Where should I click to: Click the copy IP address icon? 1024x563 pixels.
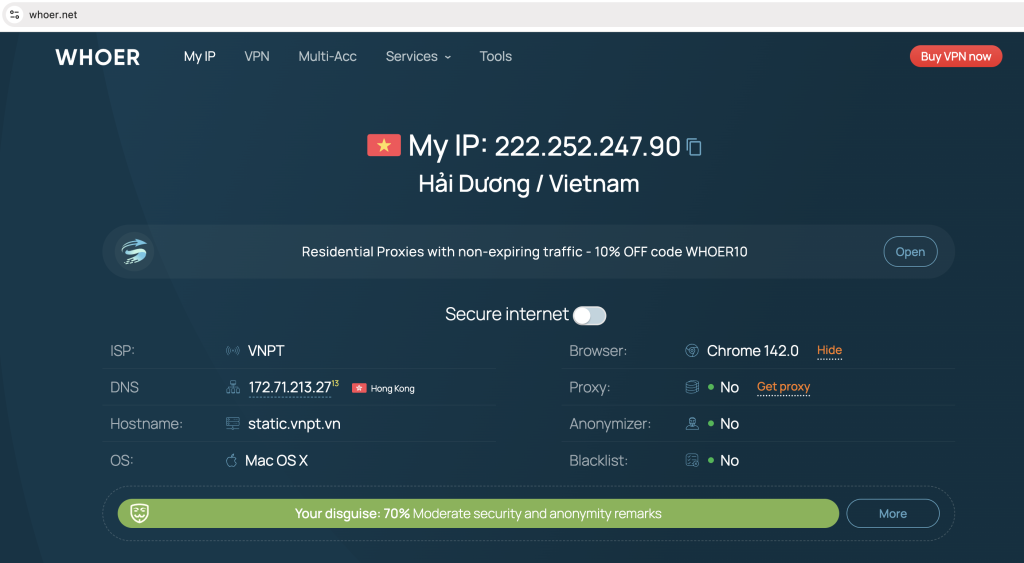pos(694,147)
